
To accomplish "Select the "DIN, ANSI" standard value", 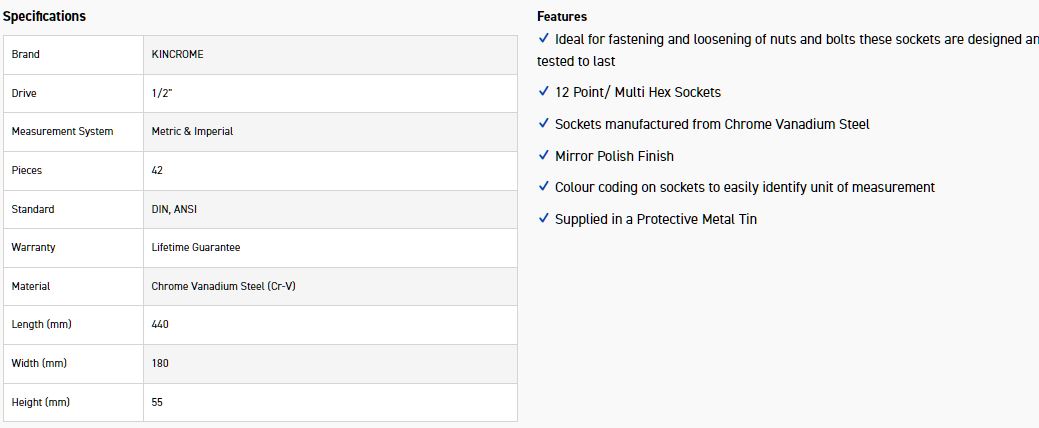I will [x=174, y=209].
